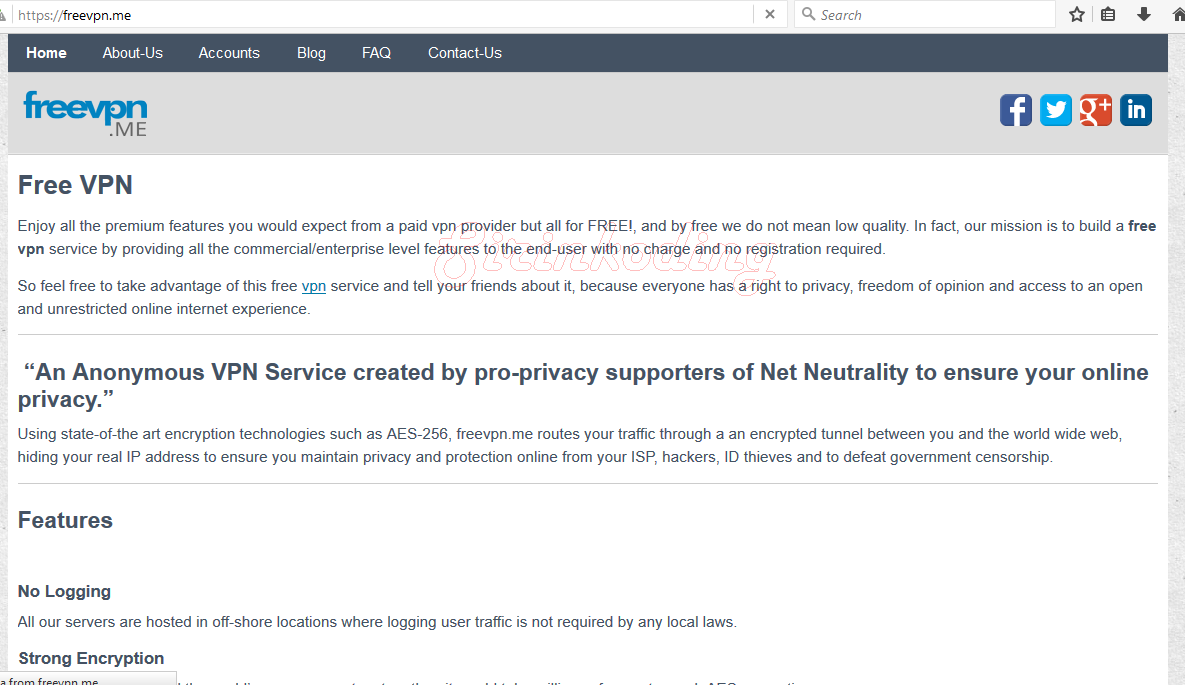Open the Google Plus social icon
This screenshot has width=1185, height=685.
[1096, 110]
